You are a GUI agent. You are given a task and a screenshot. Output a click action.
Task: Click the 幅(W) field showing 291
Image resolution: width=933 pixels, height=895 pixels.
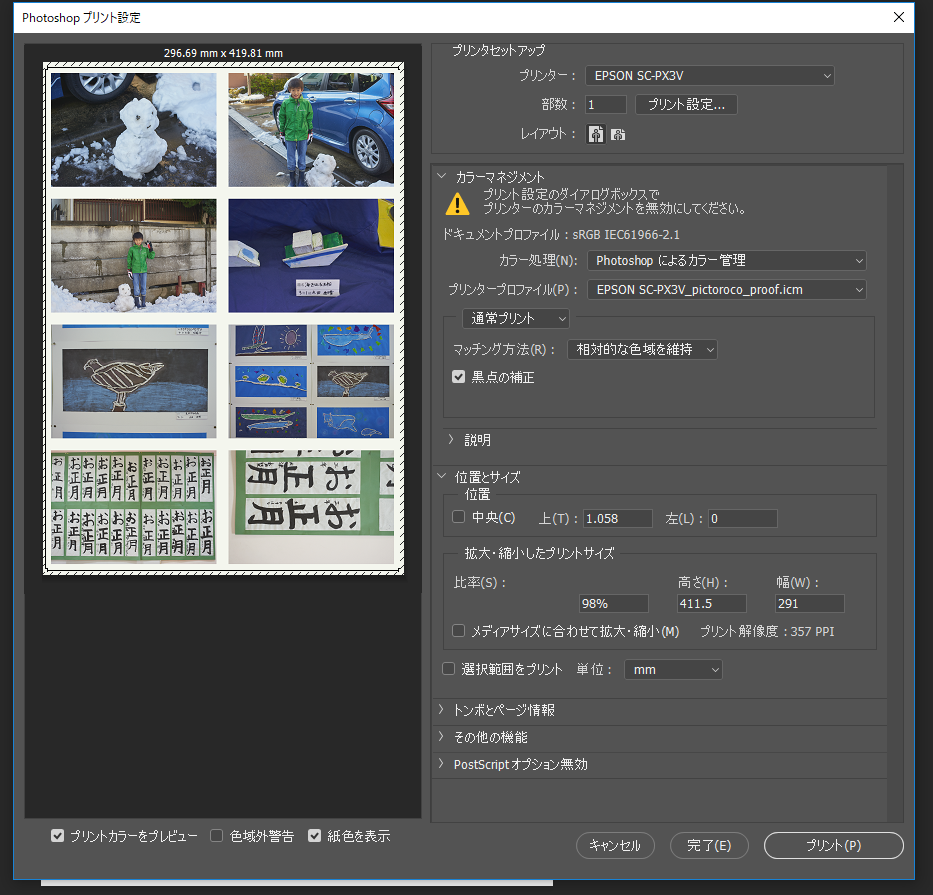(x=810, y=603)
